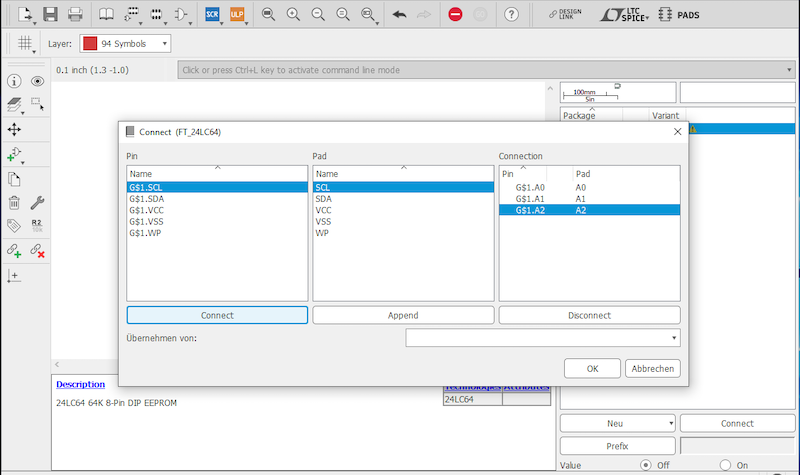Open the PADS tool
Viewport: 800px width, 475px height.
coord(679,15)
